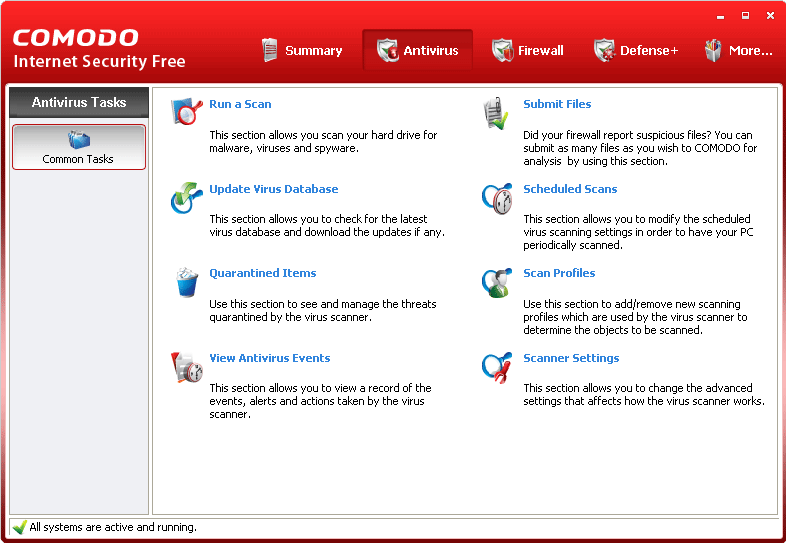The width and height of the screenshot is (786, 543).
Task: Switch to the Summary tab
Action: tap(302, 51)
